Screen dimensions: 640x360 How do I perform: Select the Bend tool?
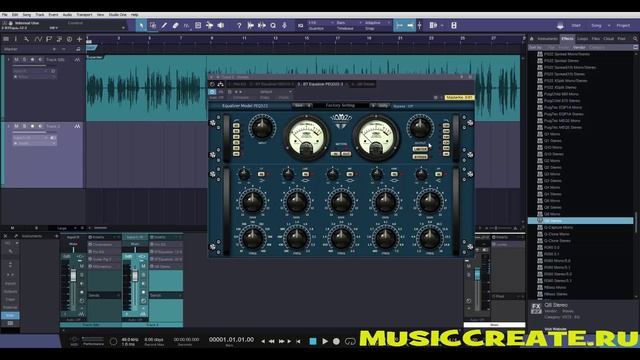[x=209, y=26]
